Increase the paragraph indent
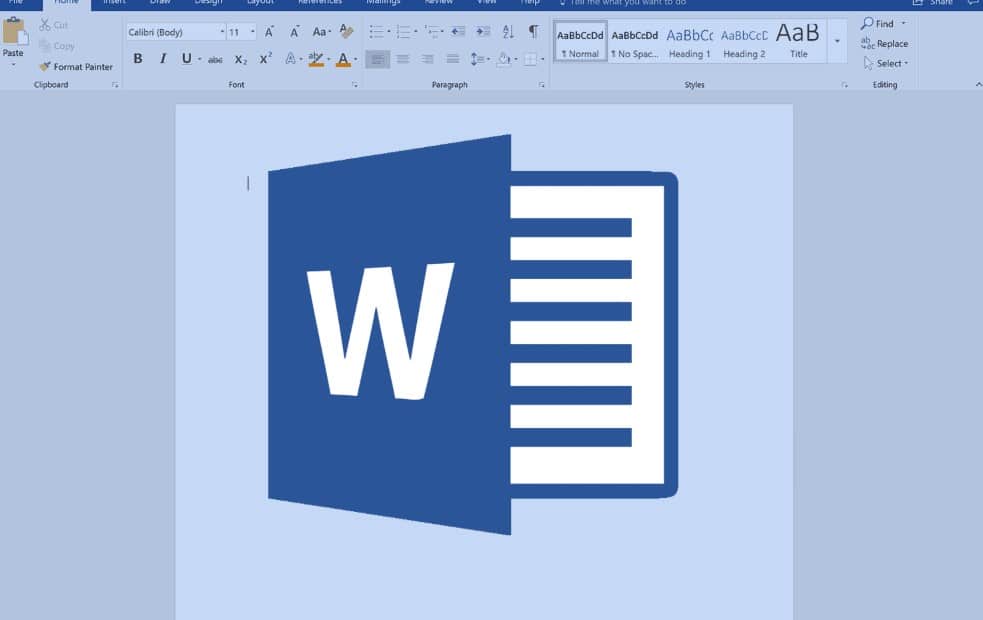The height and width of the screenshot is (620, 983). [483, 32]
